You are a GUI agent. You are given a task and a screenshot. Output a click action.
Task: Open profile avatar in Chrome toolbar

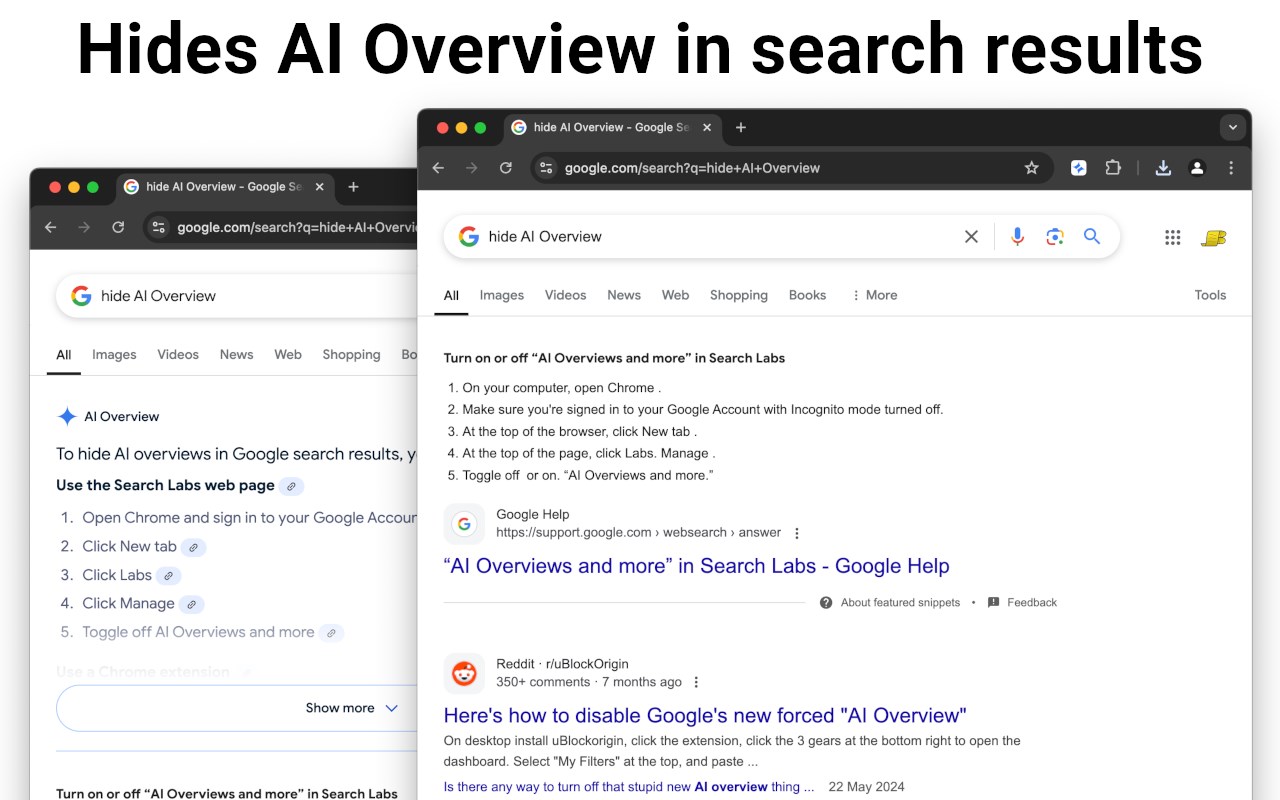[x=1197, y=168]
